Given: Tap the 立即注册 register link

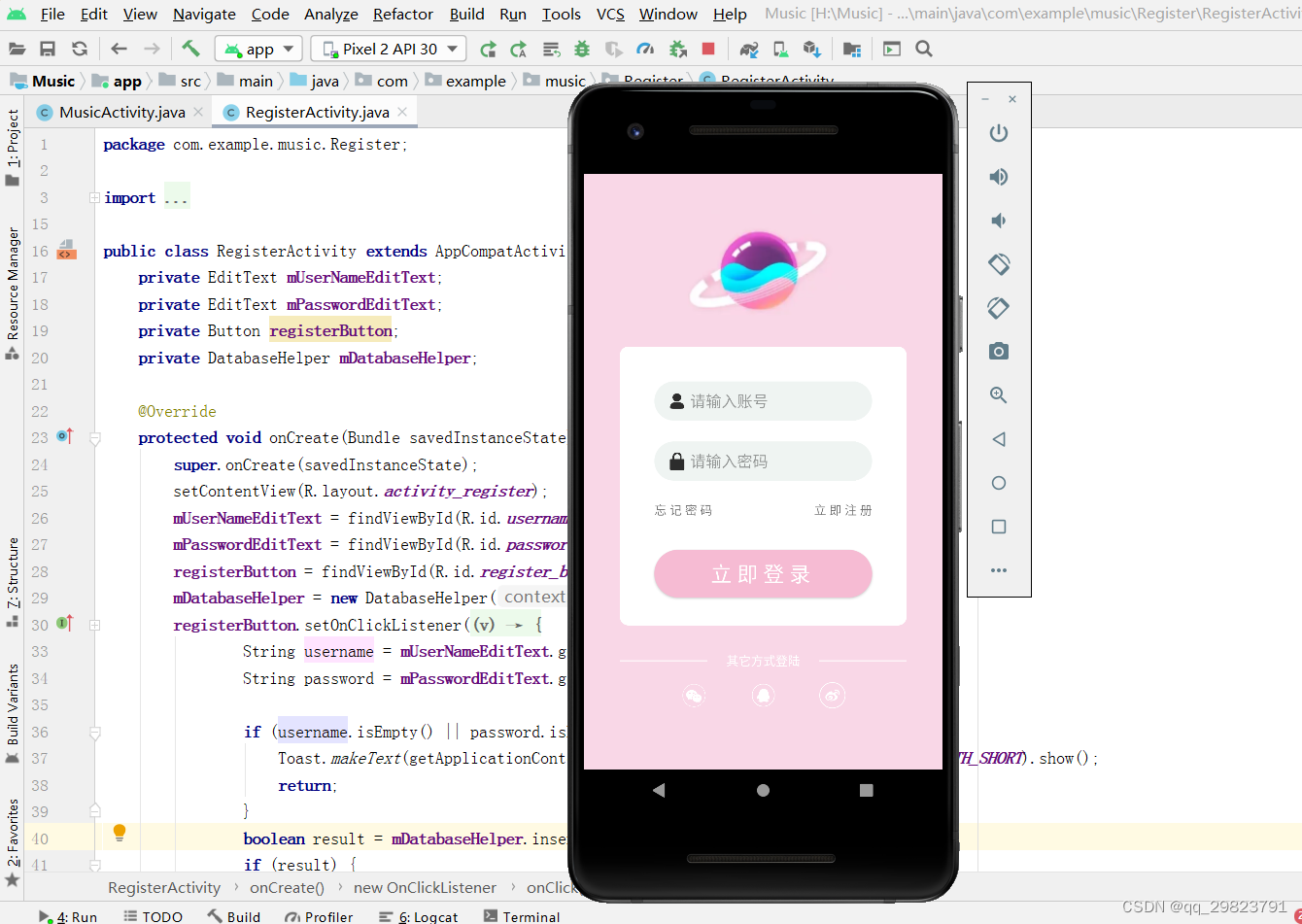Looking at the screenshot, I should [843, 510].
